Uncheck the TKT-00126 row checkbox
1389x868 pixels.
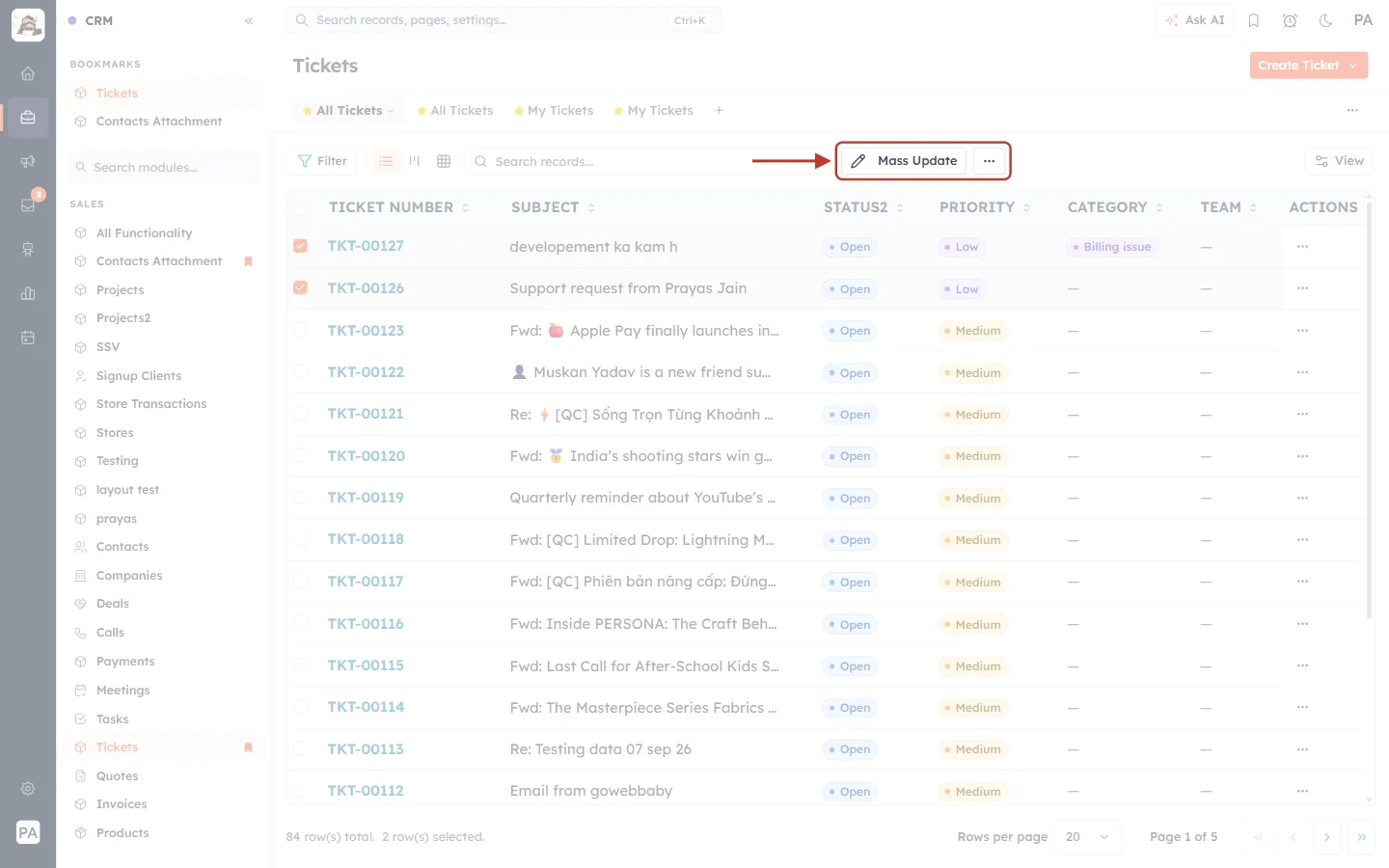(x=301, y=287)
